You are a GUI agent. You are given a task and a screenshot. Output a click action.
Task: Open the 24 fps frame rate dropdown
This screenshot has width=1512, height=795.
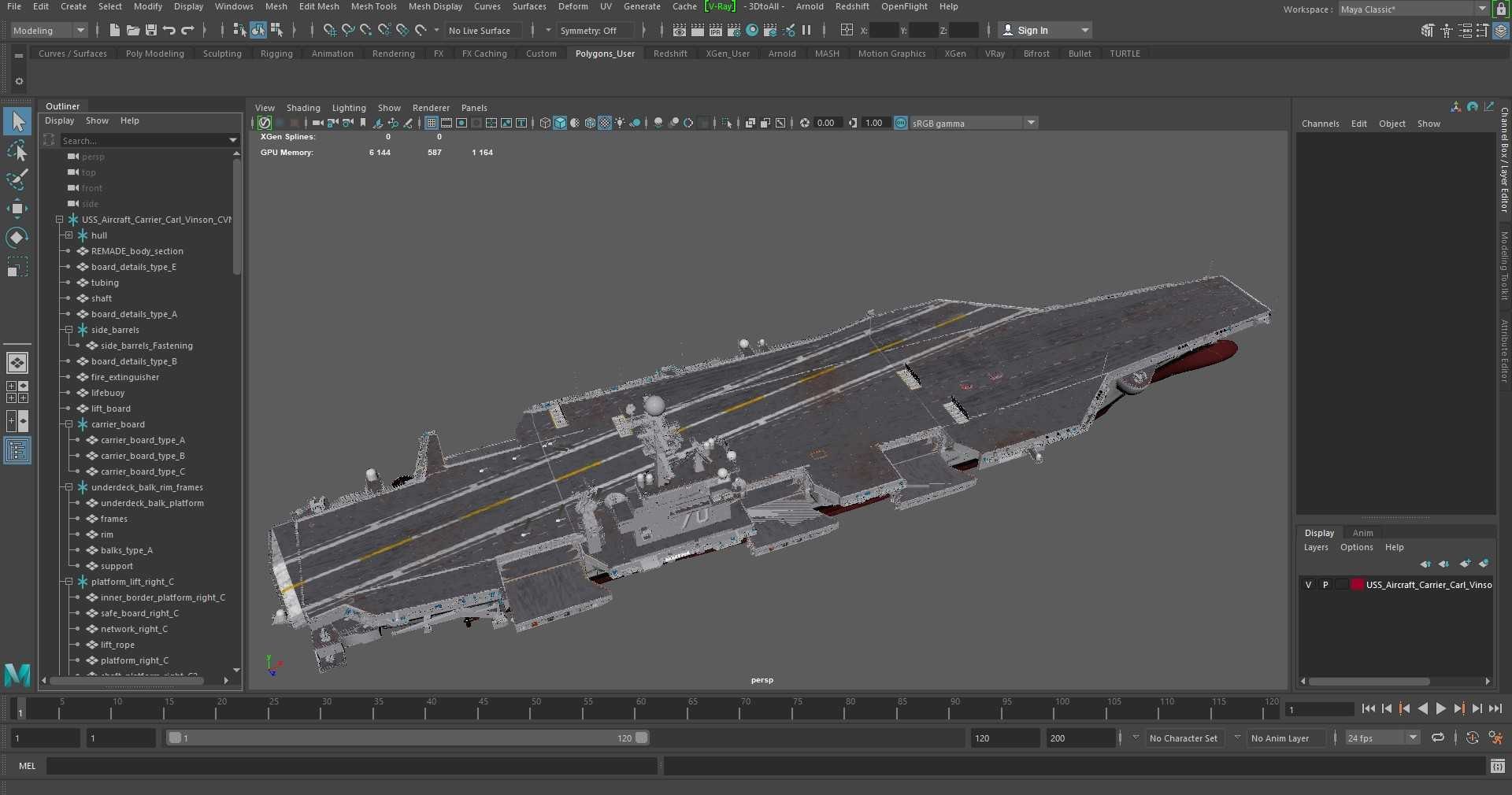1382,738
